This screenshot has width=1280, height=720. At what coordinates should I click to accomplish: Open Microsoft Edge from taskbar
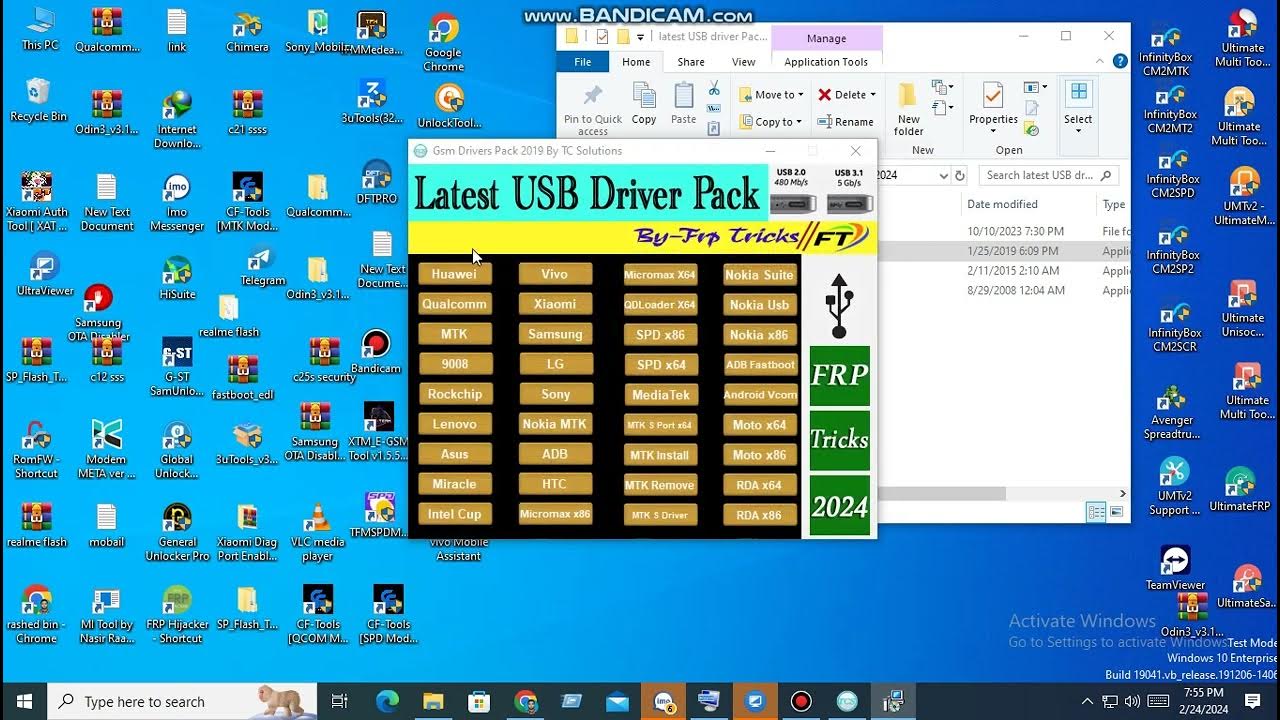(386, 701)
